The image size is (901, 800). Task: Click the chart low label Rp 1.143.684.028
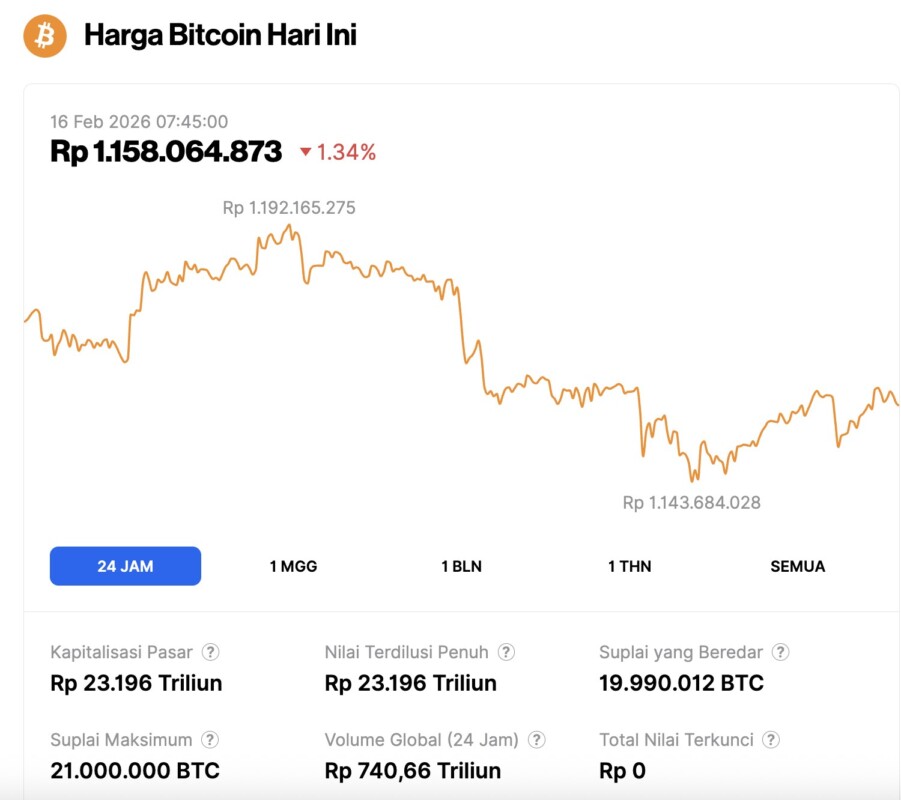691,502
